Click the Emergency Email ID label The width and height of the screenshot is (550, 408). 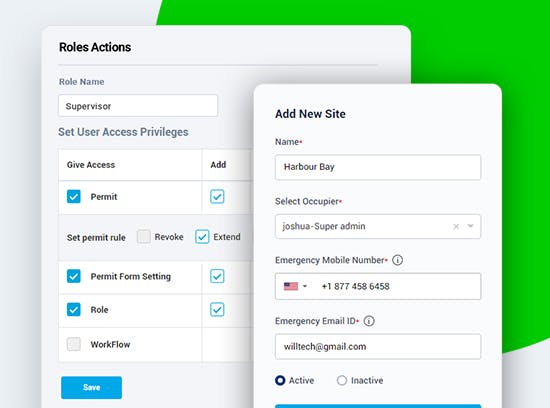(315, 321)
